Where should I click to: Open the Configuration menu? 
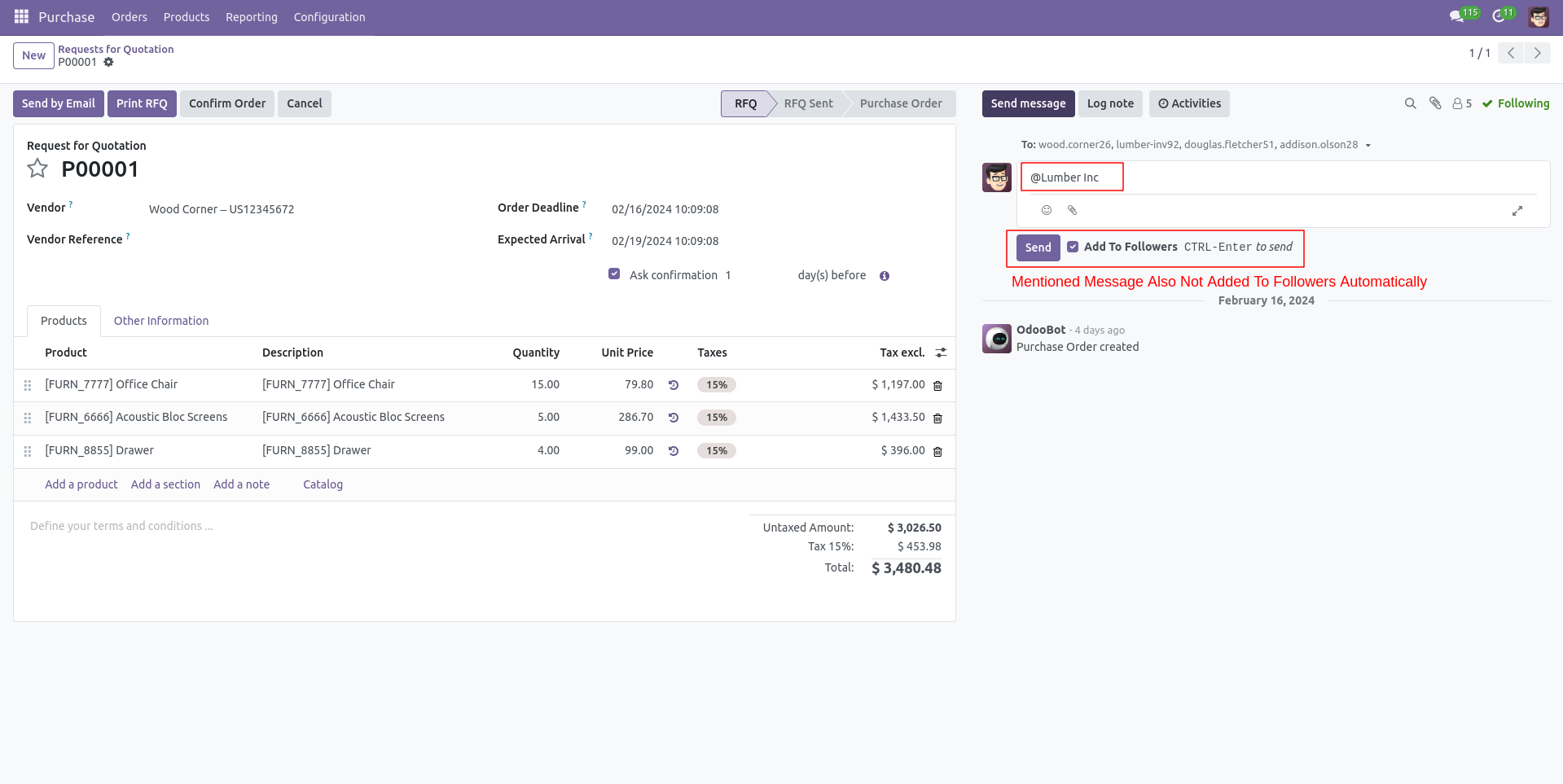[x=329, y=16]
